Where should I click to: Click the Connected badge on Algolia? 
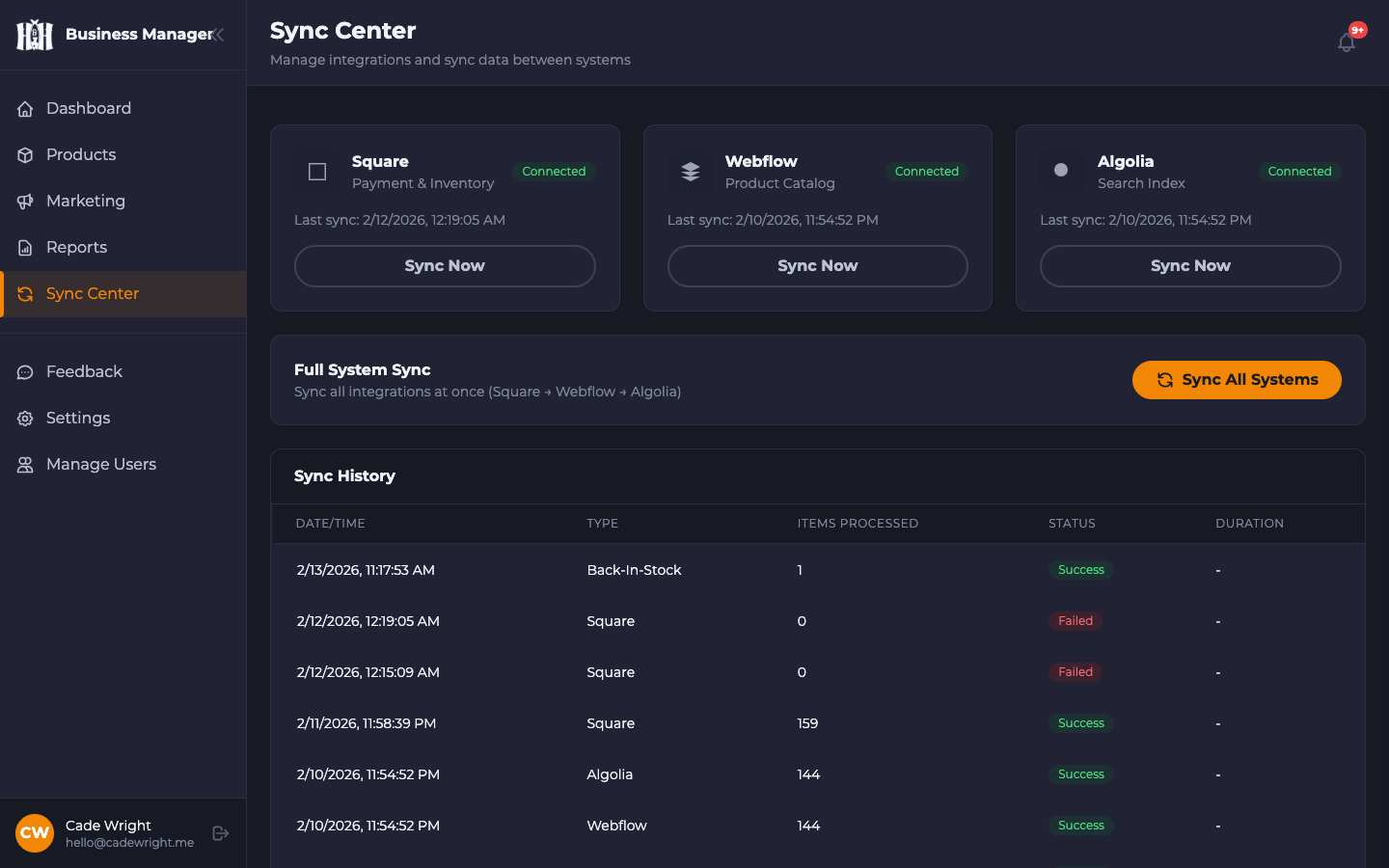(1299, 172)
